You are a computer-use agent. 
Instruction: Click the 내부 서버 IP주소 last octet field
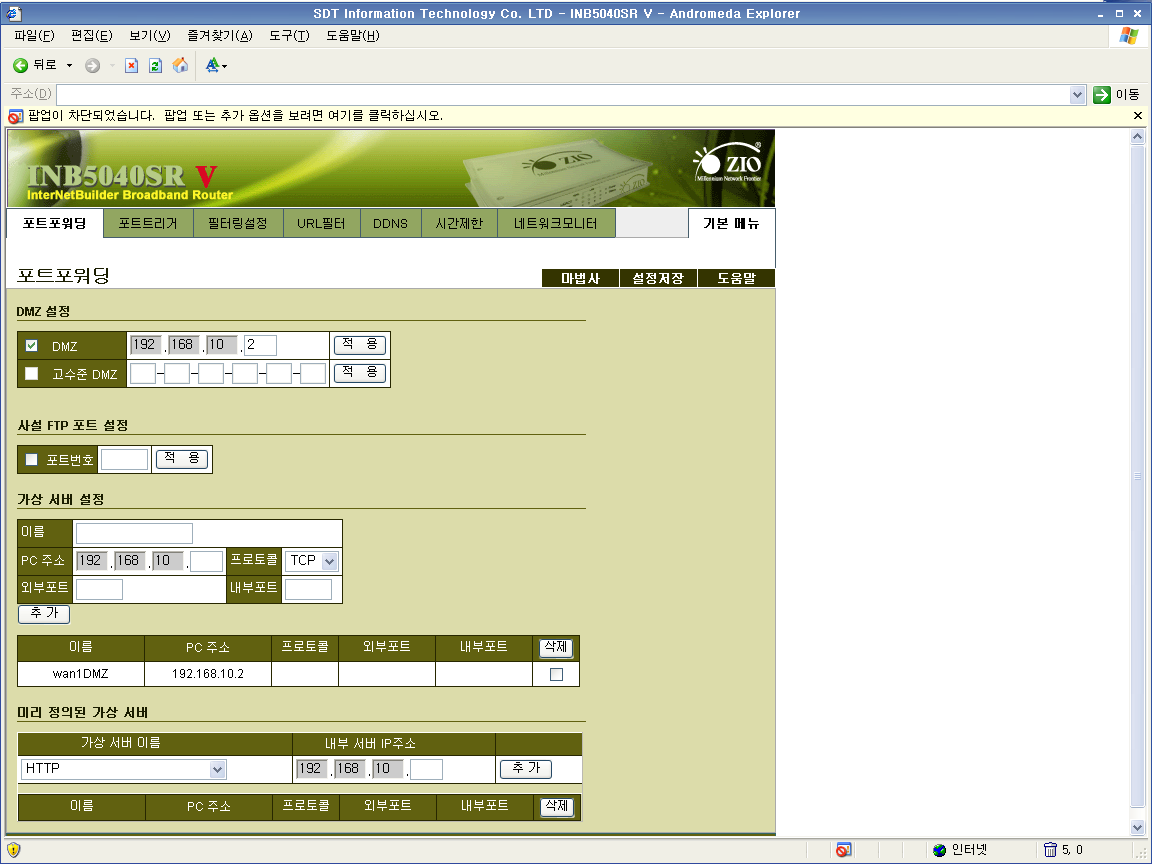click(426, 769)
